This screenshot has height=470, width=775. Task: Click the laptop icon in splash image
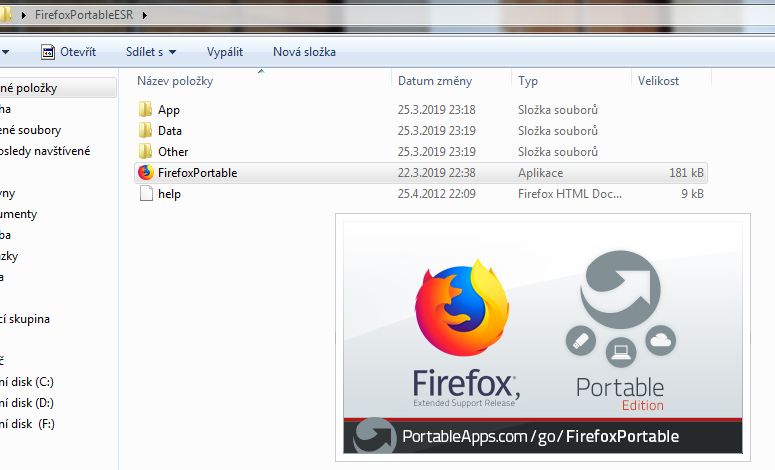click(621, 352)
